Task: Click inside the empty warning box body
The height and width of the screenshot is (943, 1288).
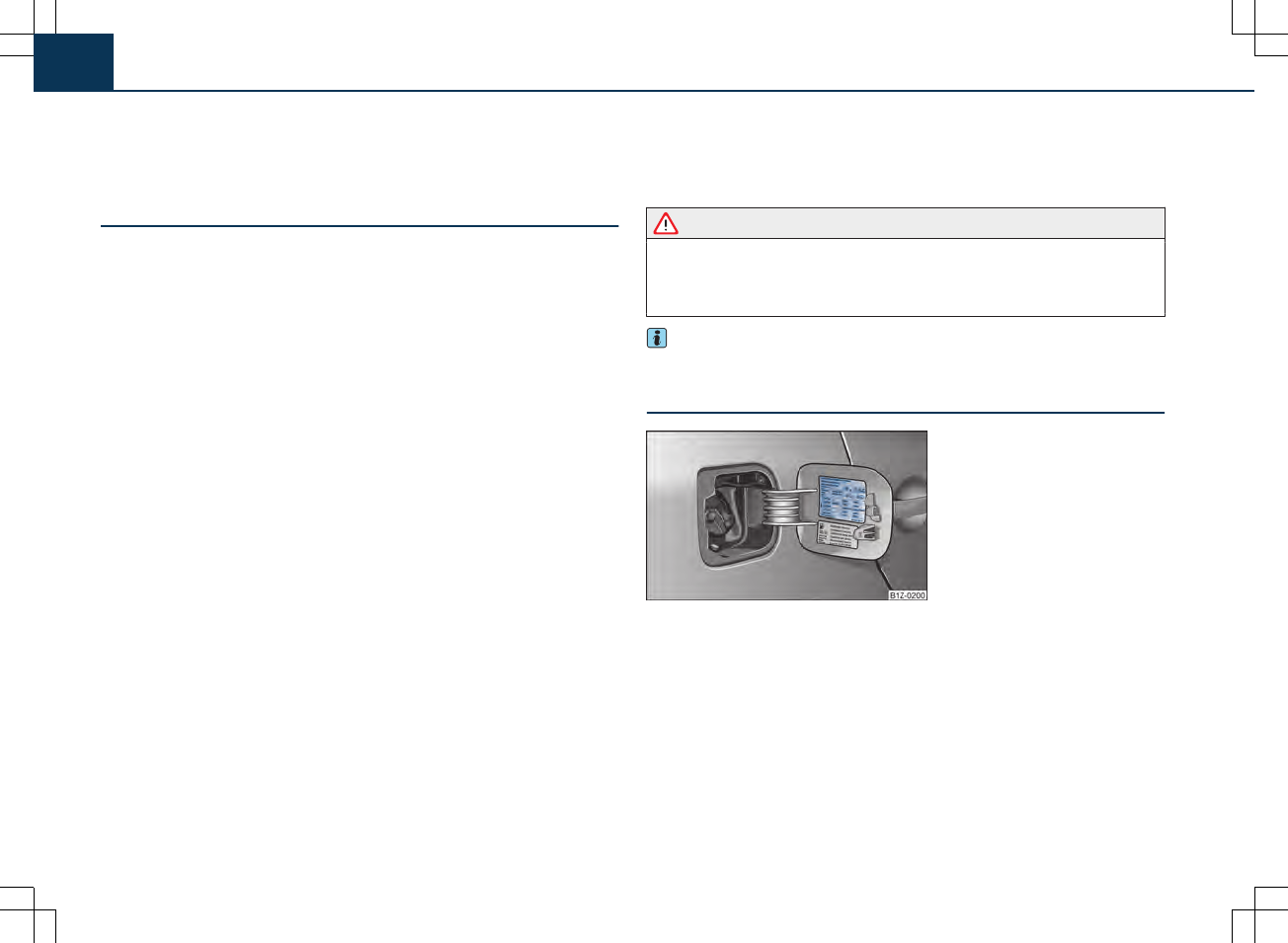Action: pos(906,277)
